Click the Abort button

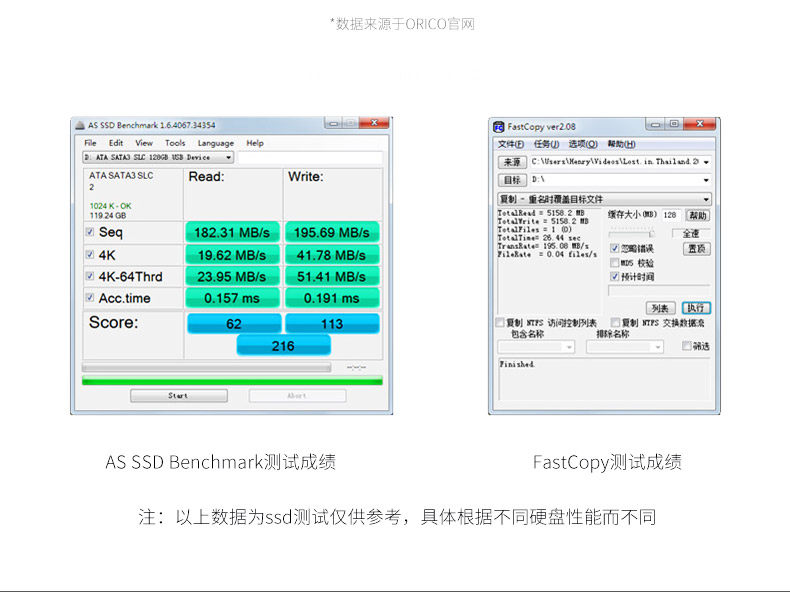[297, 396]
